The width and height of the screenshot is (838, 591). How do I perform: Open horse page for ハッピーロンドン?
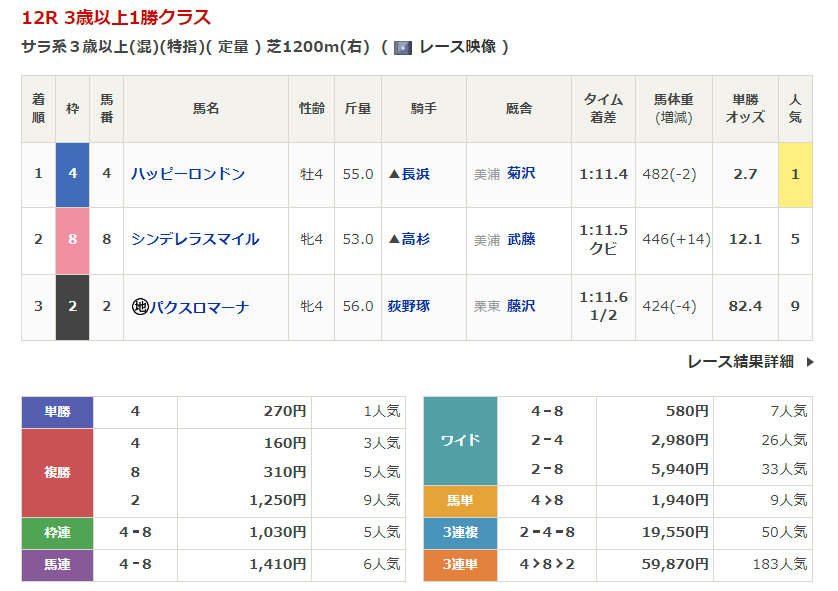[x=188, y=174]
